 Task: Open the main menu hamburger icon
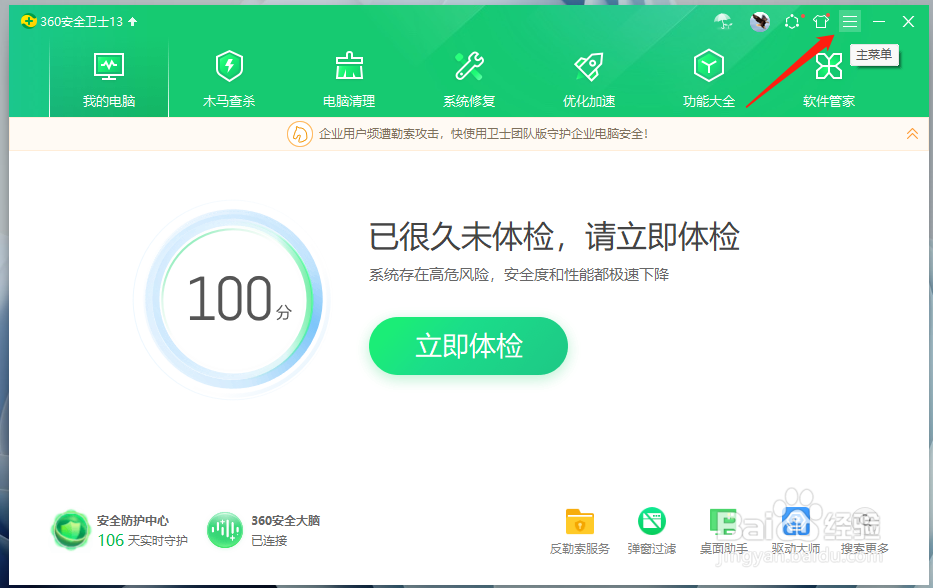(850, 22)
